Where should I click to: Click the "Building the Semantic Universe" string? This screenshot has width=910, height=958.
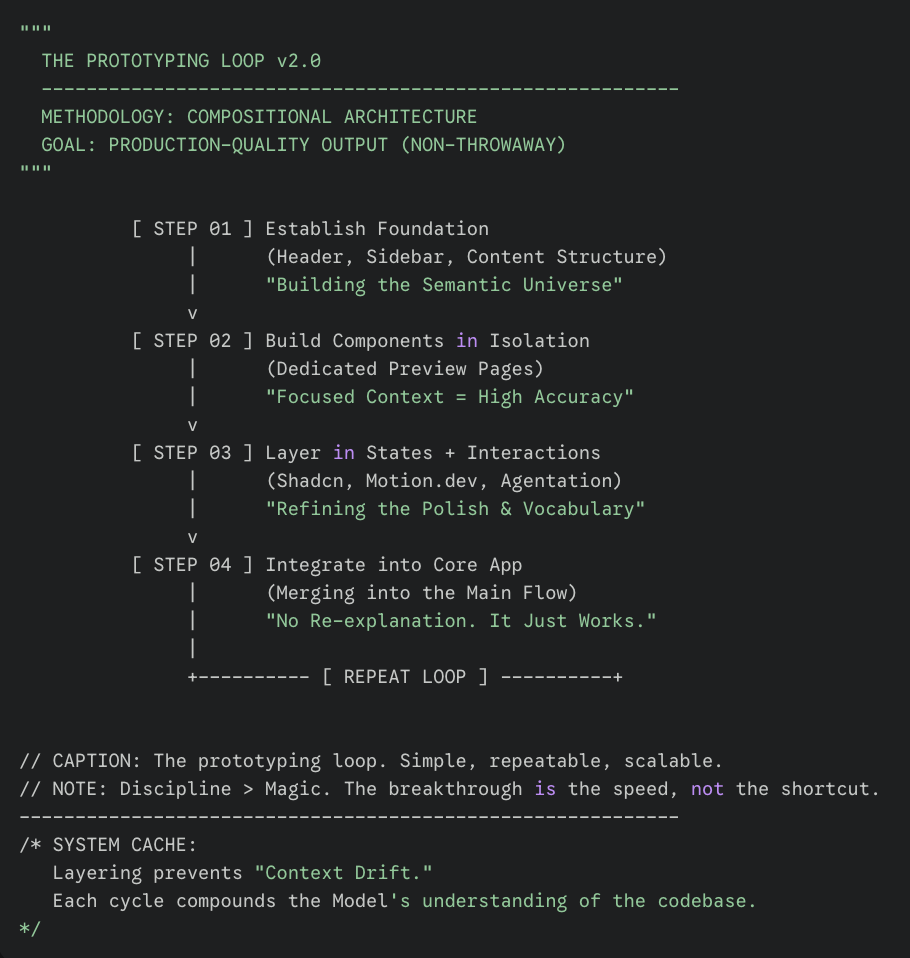[x=444, y=285]
